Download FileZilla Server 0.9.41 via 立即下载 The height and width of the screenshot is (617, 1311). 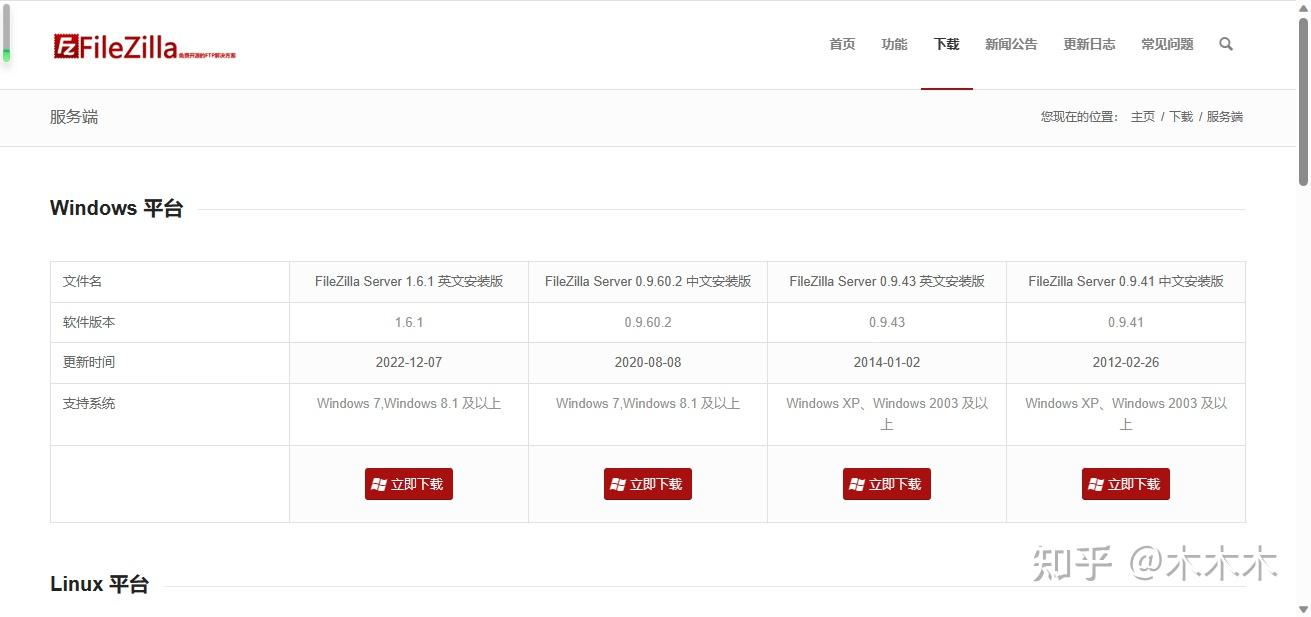tap(1126, 484)
